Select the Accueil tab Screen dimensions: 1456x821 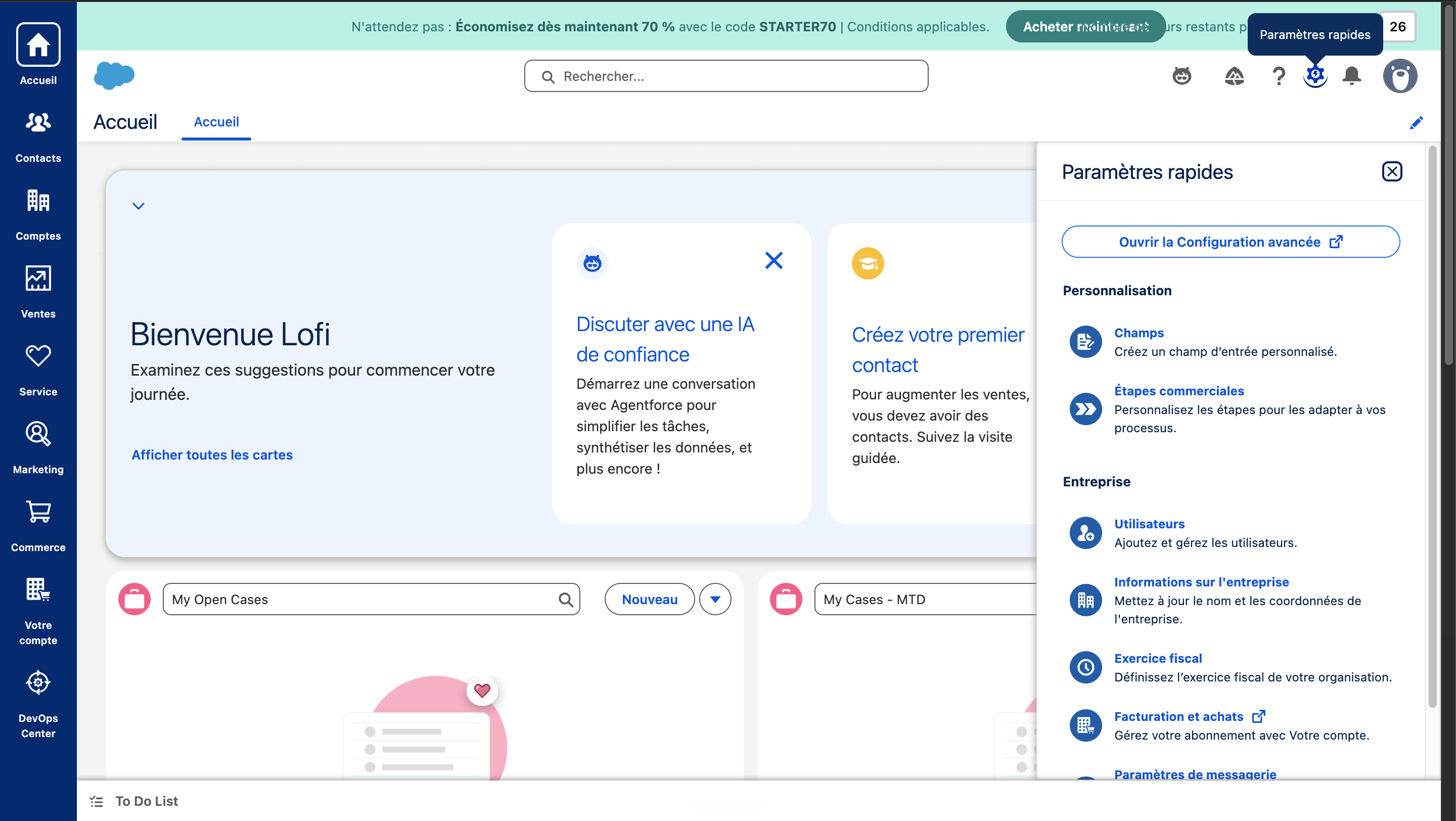pos(216,122)
